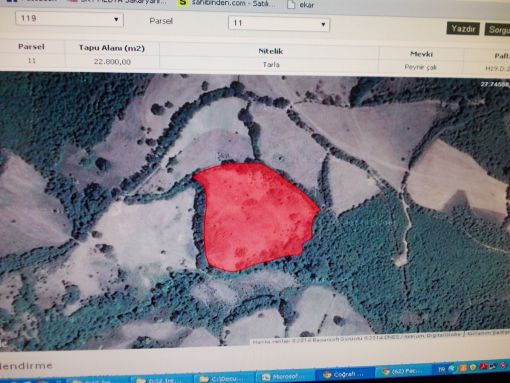
Task: Open the sahibinden.com bookmark
Action: [x=233, y=3]
